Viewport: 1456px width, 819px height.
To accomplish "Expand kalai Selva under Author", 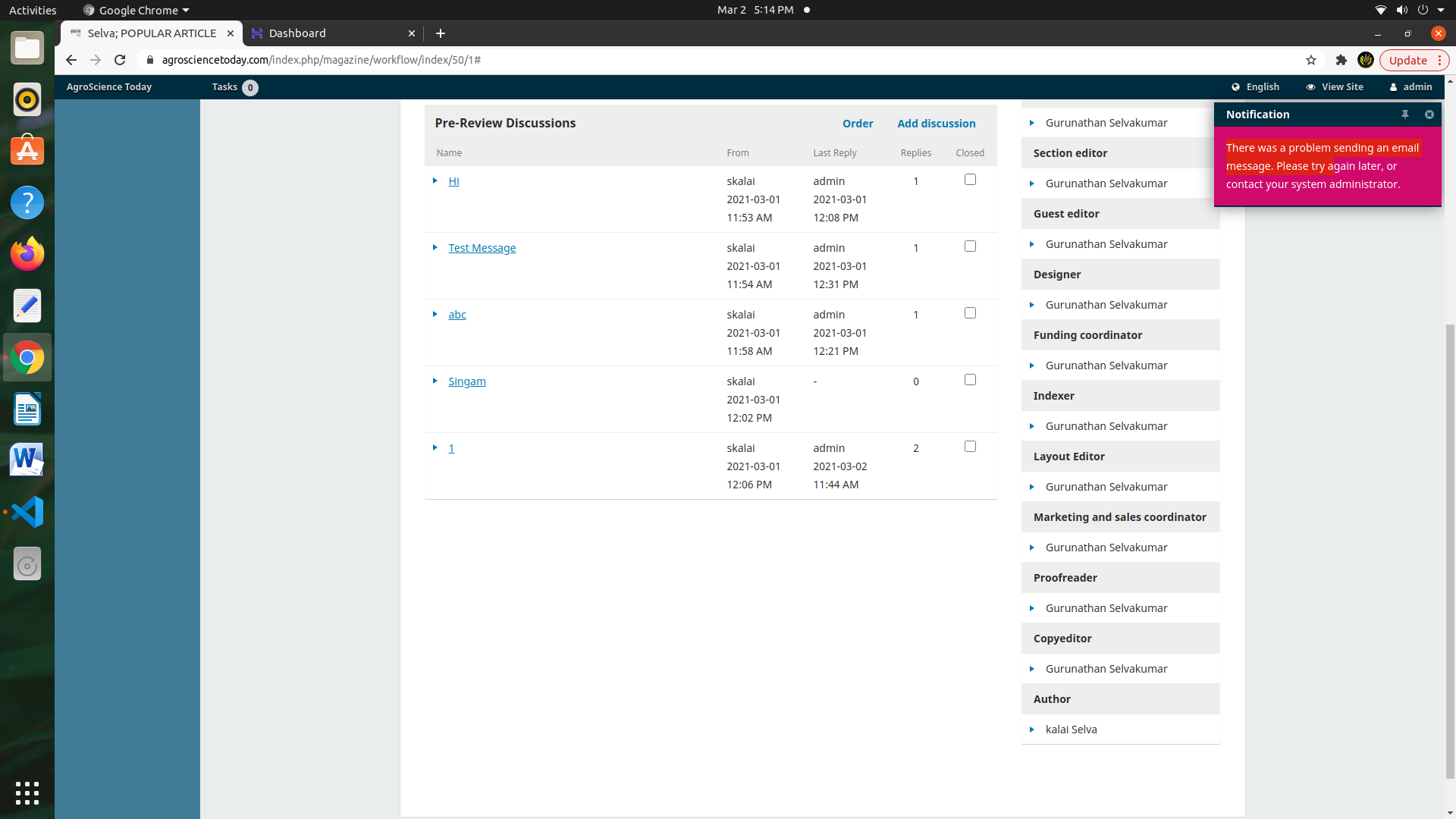I will [x=1033, y=730].
